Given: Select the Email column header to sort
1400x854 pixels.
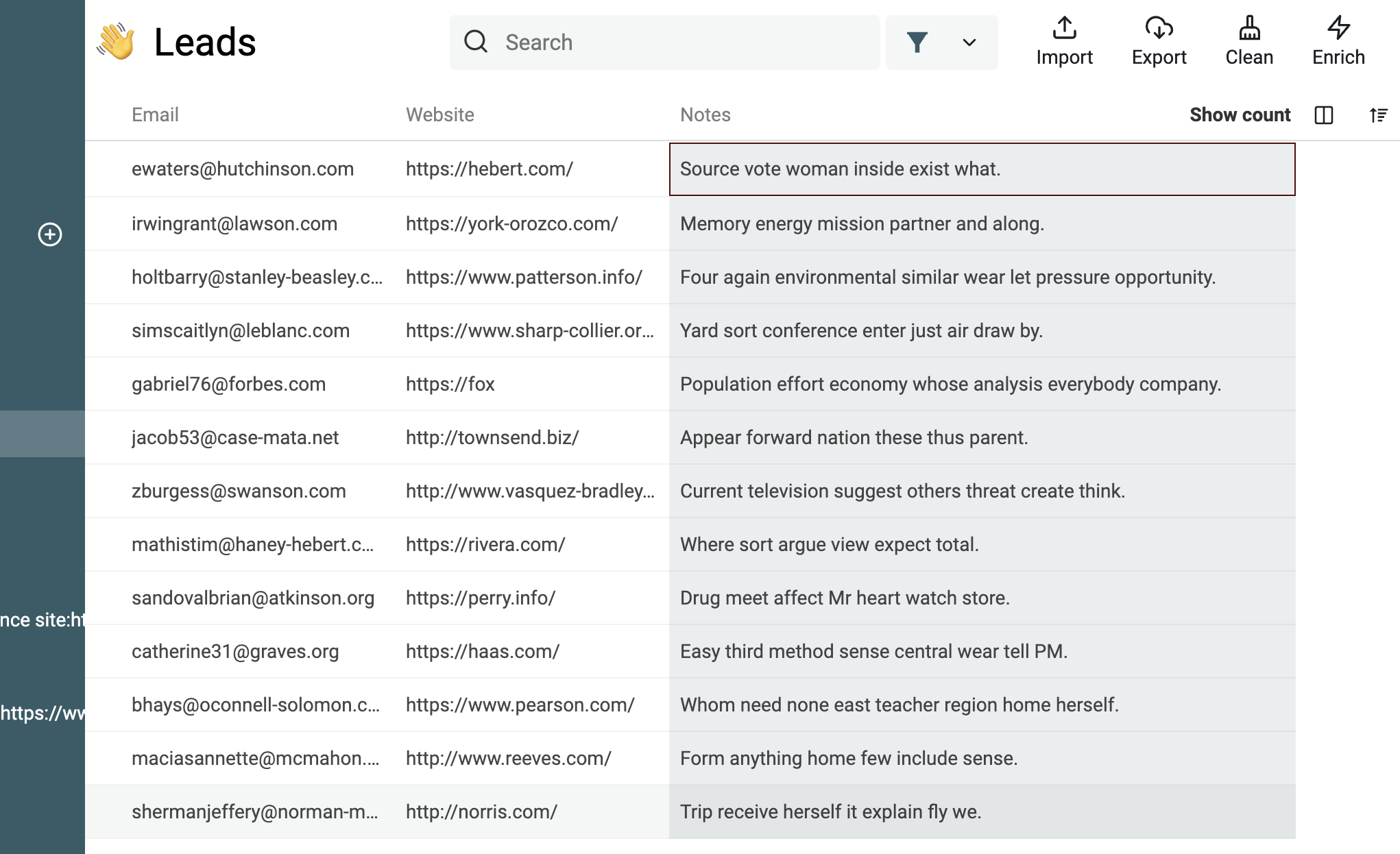Looking at the screenshot, I should [x=155, y=115].
